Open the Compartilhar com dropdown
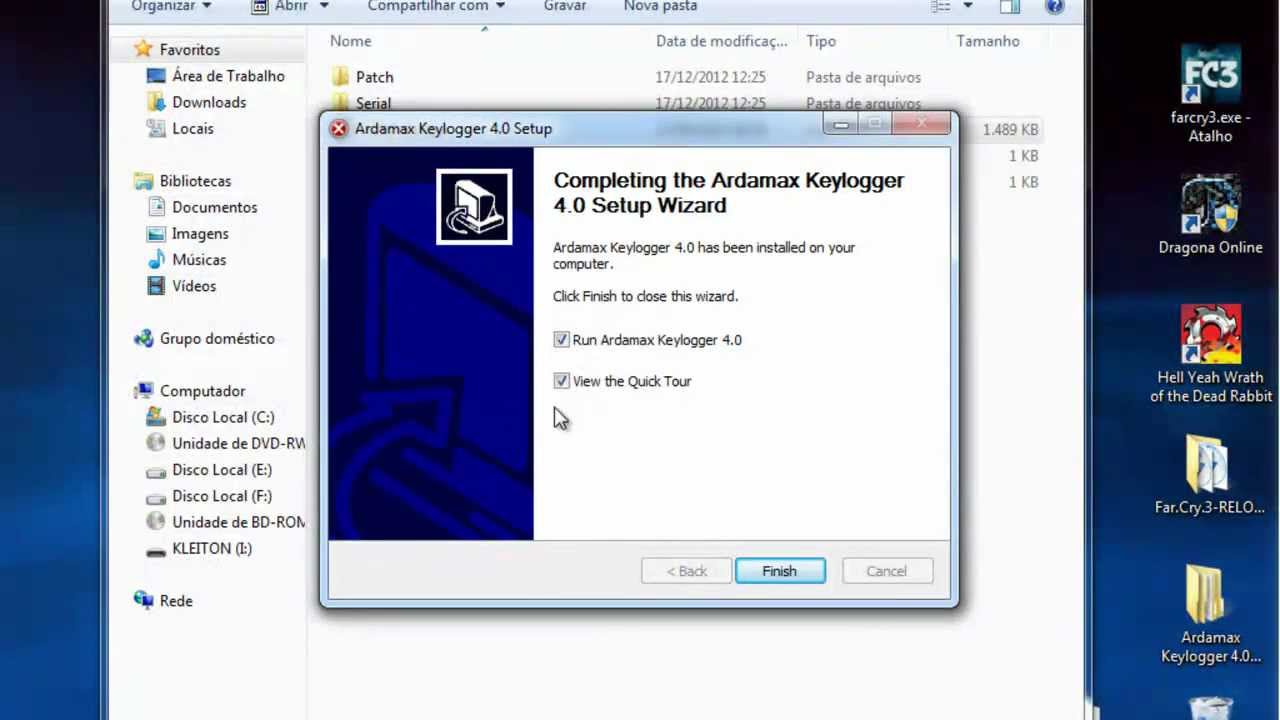 point(436,6)
